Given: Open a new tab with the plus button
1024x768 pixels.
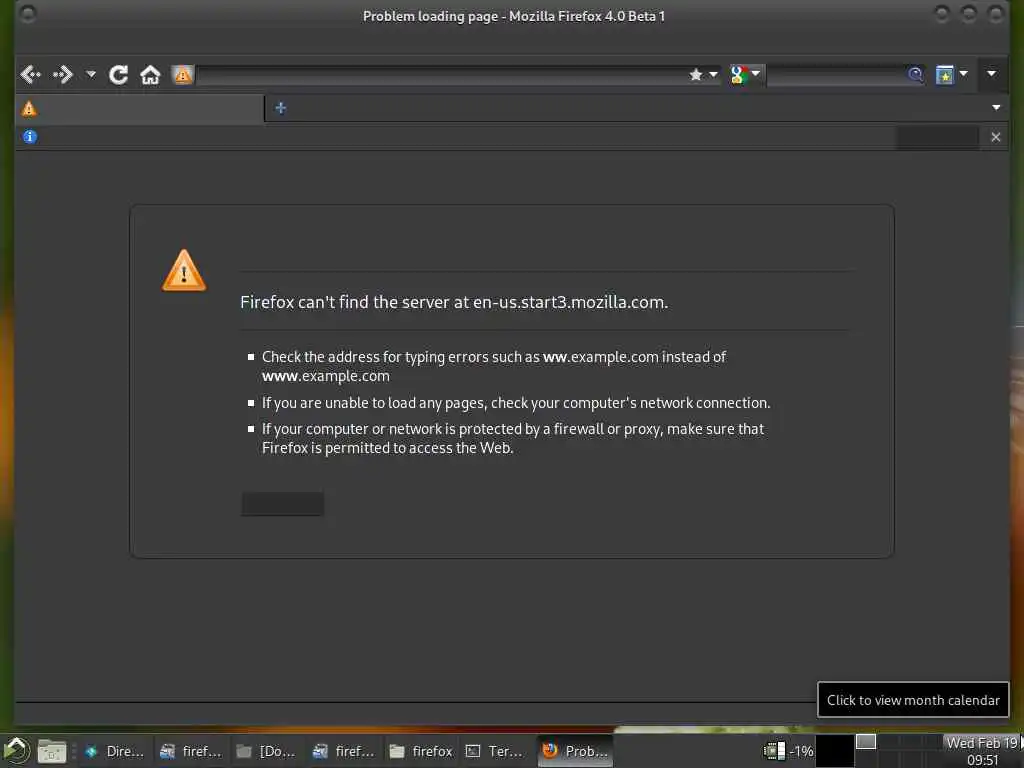Looking at the screenshot, I should (280, 108).
